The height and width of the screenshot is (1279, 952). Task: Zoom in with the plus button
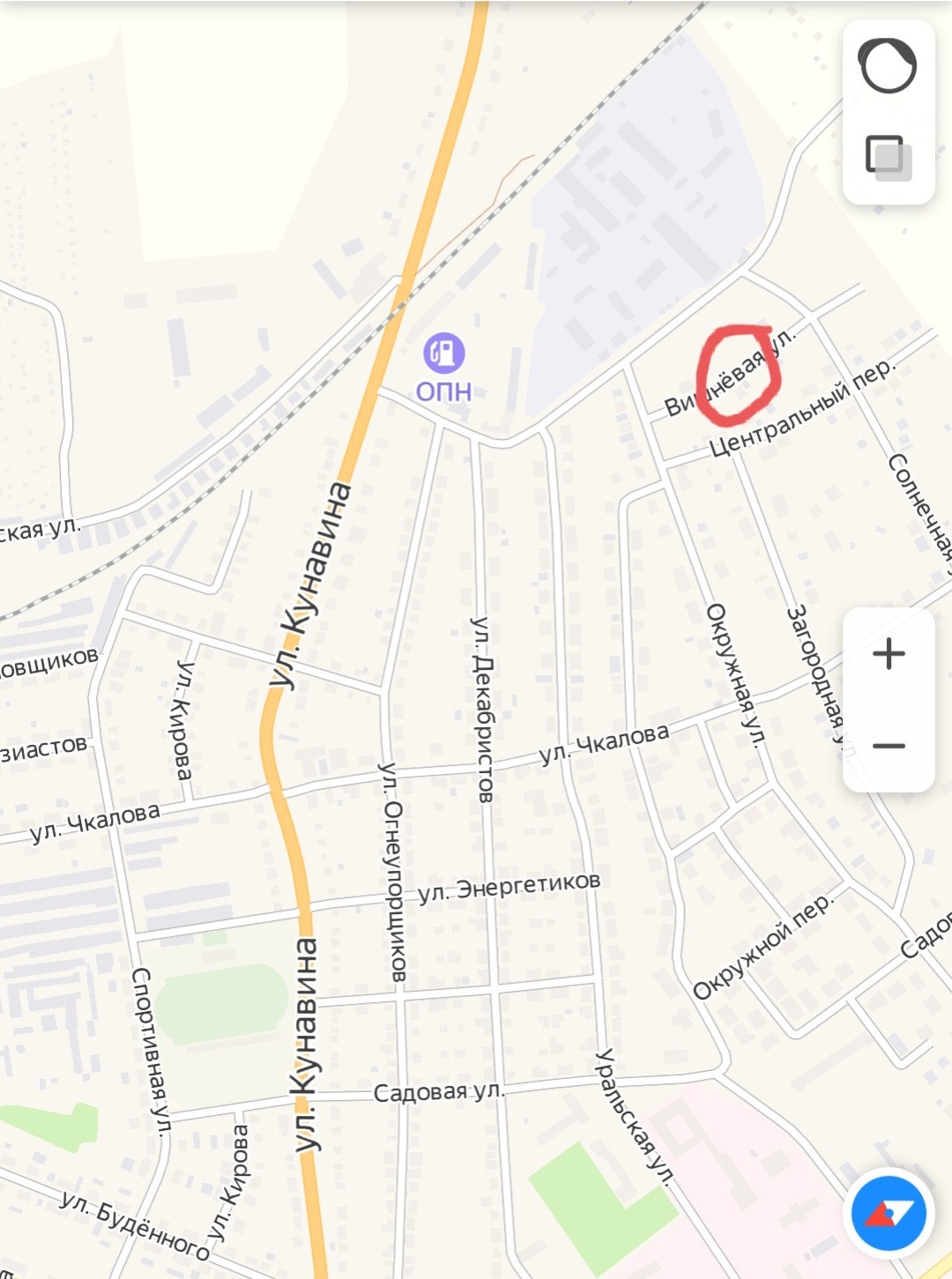(889, 653)
